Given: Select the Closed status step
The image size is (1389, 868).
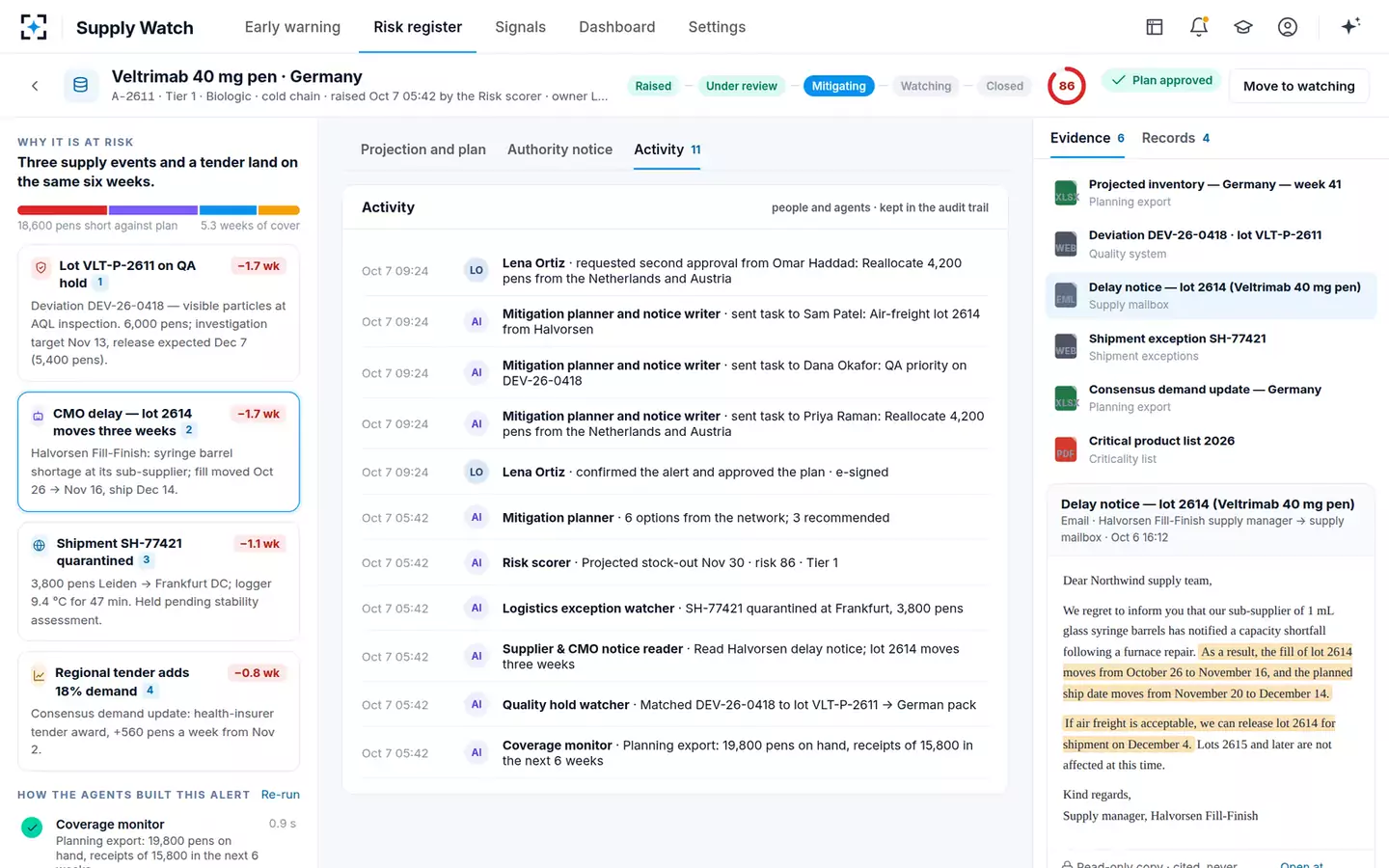Looking at the screenshot, I should 1004,86.
